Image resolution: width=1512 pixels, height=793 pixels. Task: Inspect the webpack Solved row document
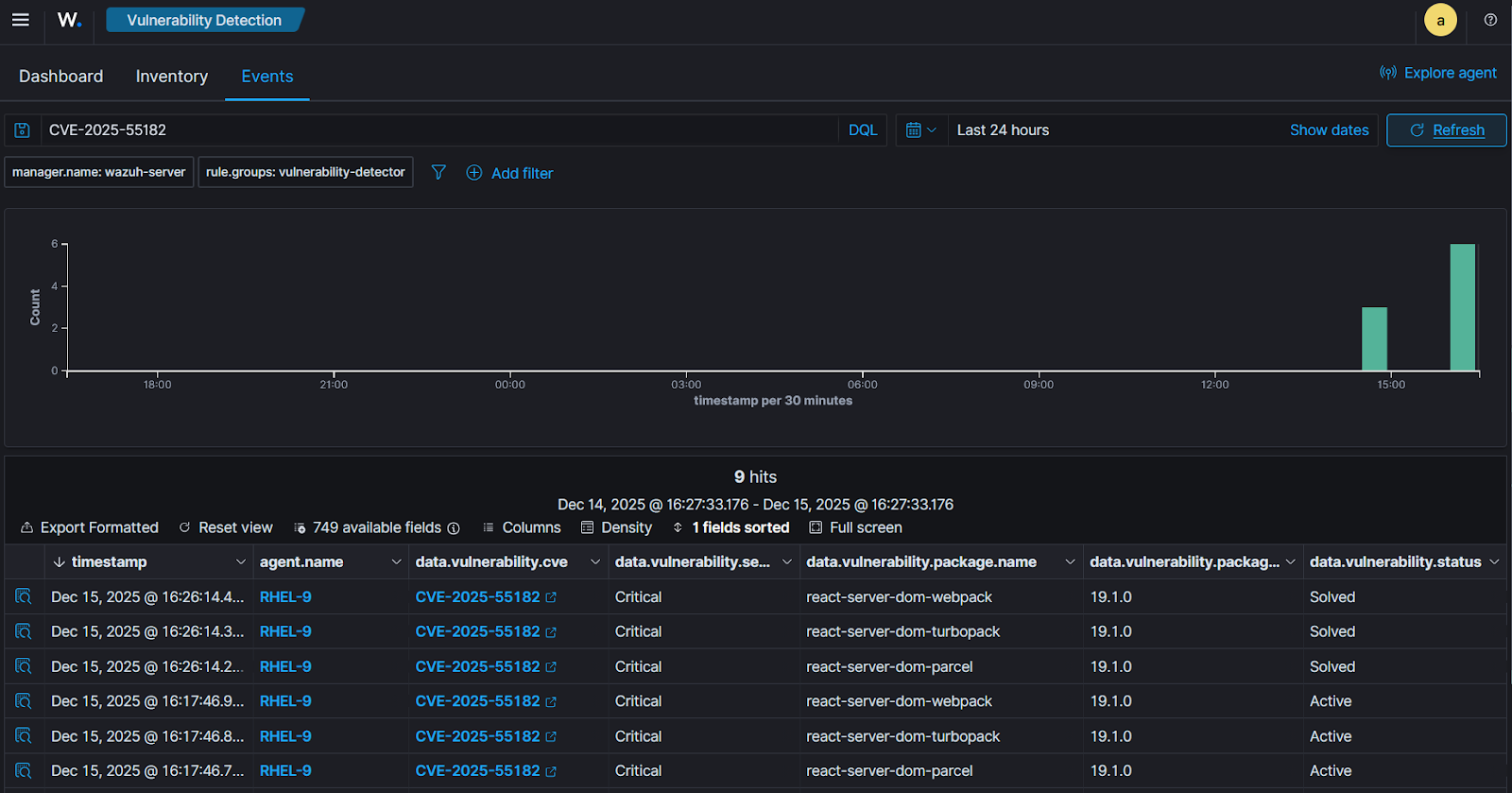click(x=24, y=596)
